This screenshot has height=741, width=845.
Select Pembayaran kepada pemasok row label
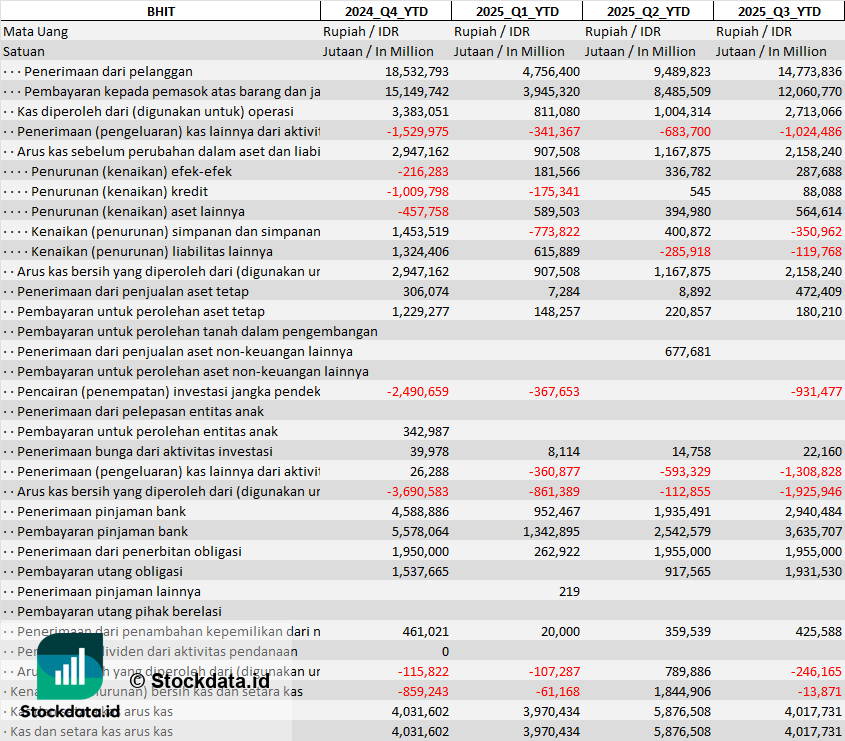pyautogui.click(x=172, y=92)
